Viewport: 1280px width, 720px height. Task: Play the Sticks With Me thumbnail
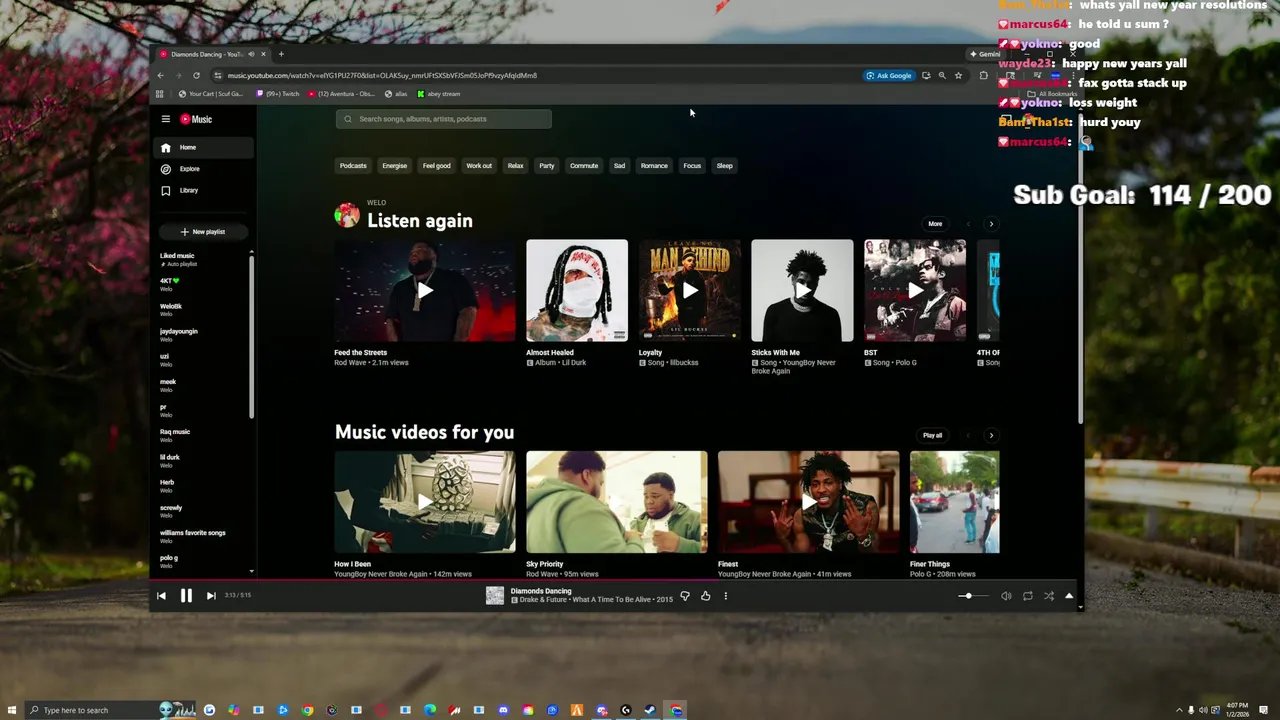pos(802,290)
